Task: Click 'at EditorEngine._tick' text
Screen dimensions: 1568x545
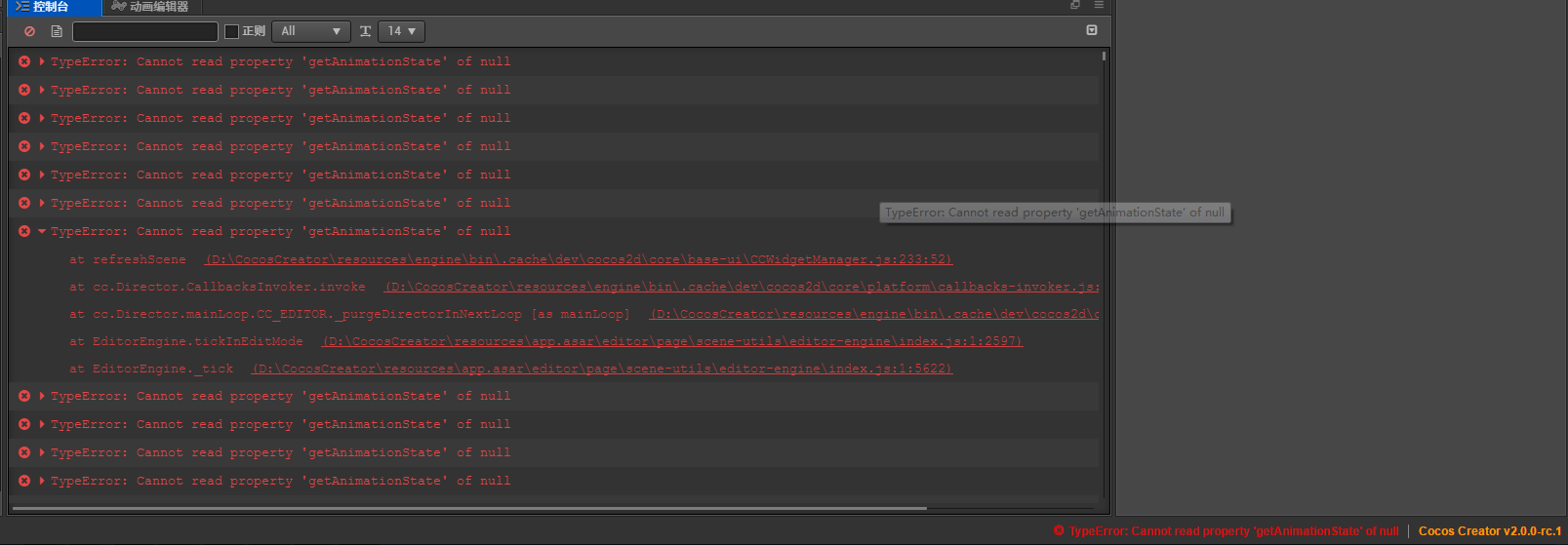Action: (151, 369)
